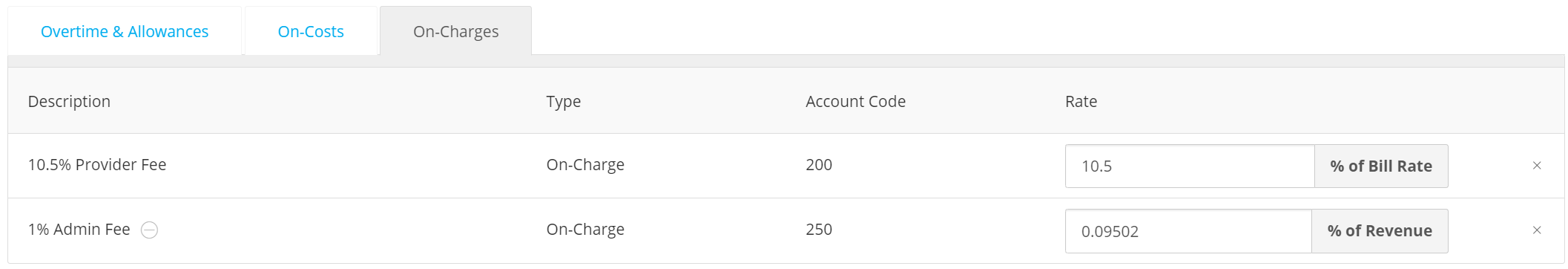Click the minus circle icon beside 1% Admin Fee
Image resolution: width=1568 pixels, height=269 pixels.
(149, 230)
